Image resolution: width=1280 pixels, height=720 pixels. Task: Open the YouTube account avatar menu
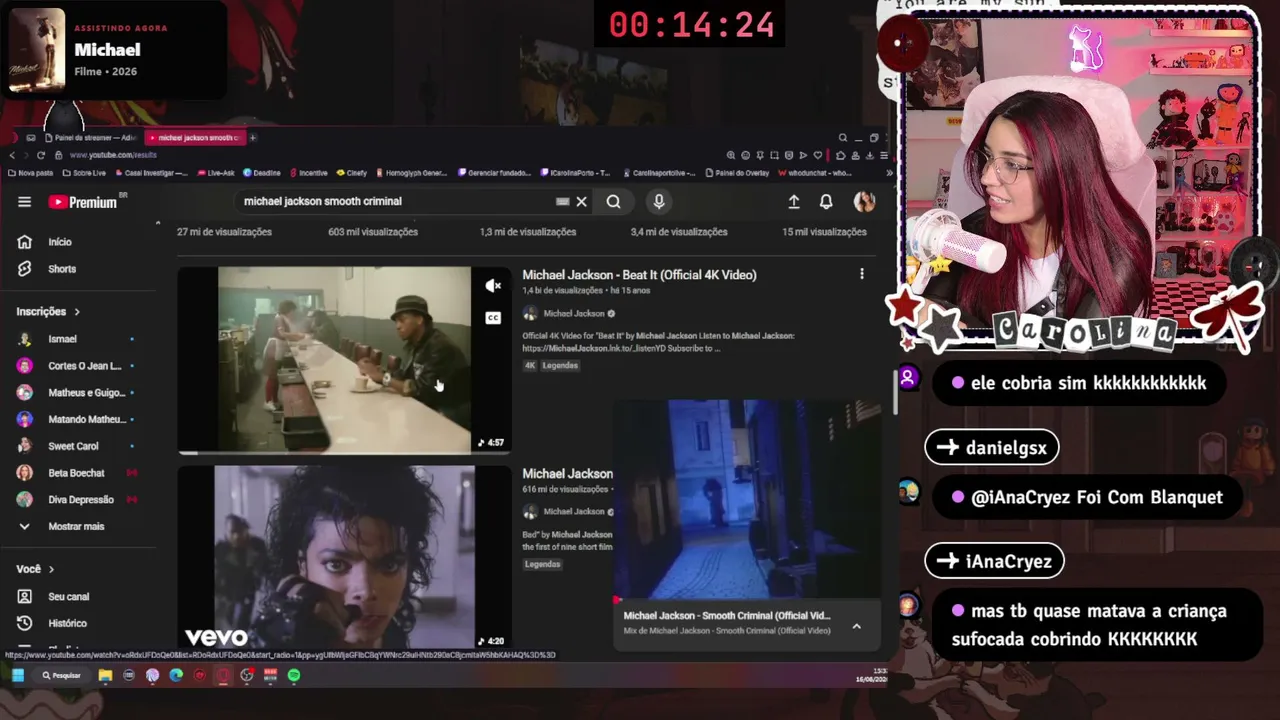864,202
